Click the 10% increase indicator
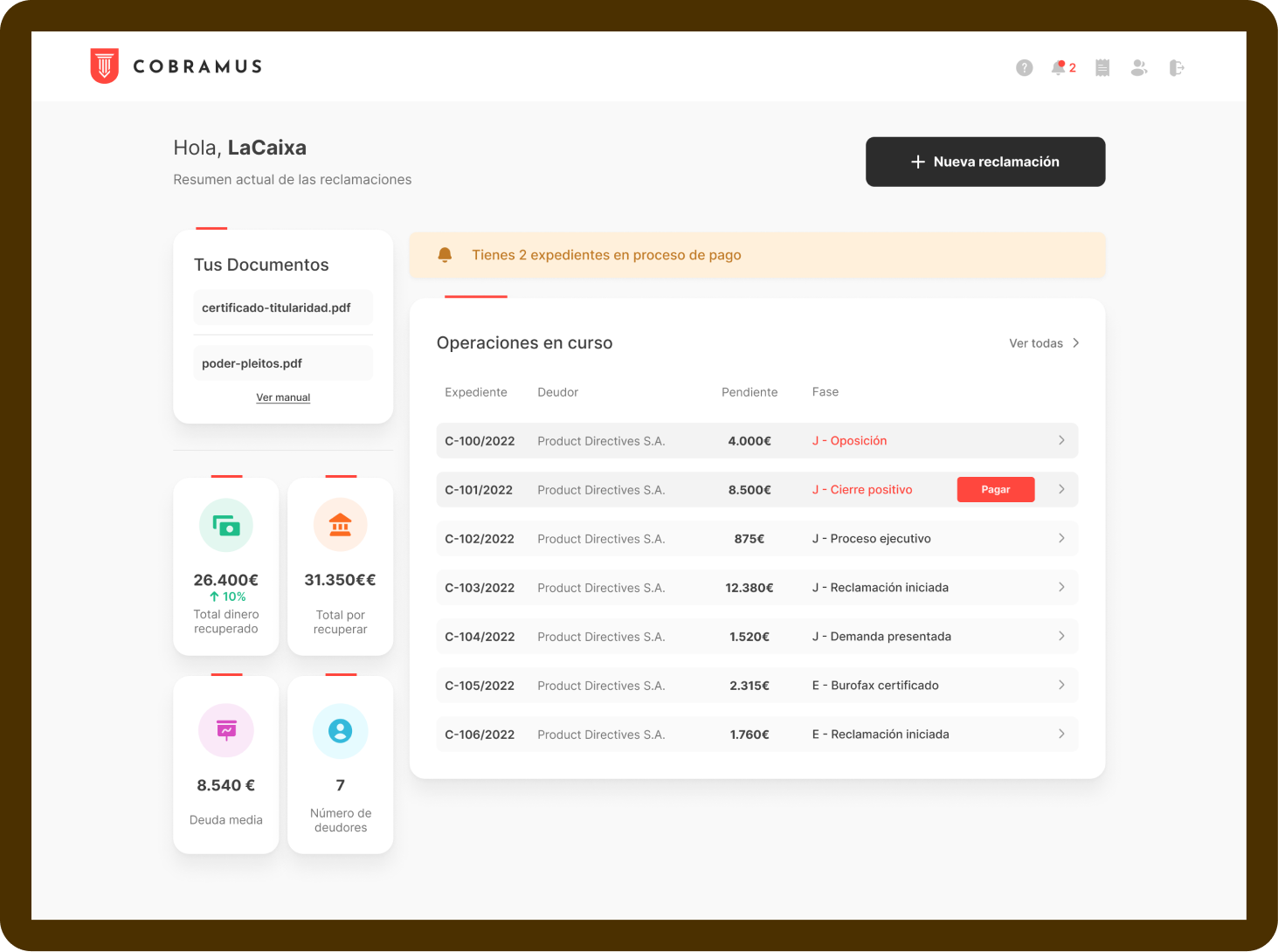The image size is (1278, 952). (227, 597)
